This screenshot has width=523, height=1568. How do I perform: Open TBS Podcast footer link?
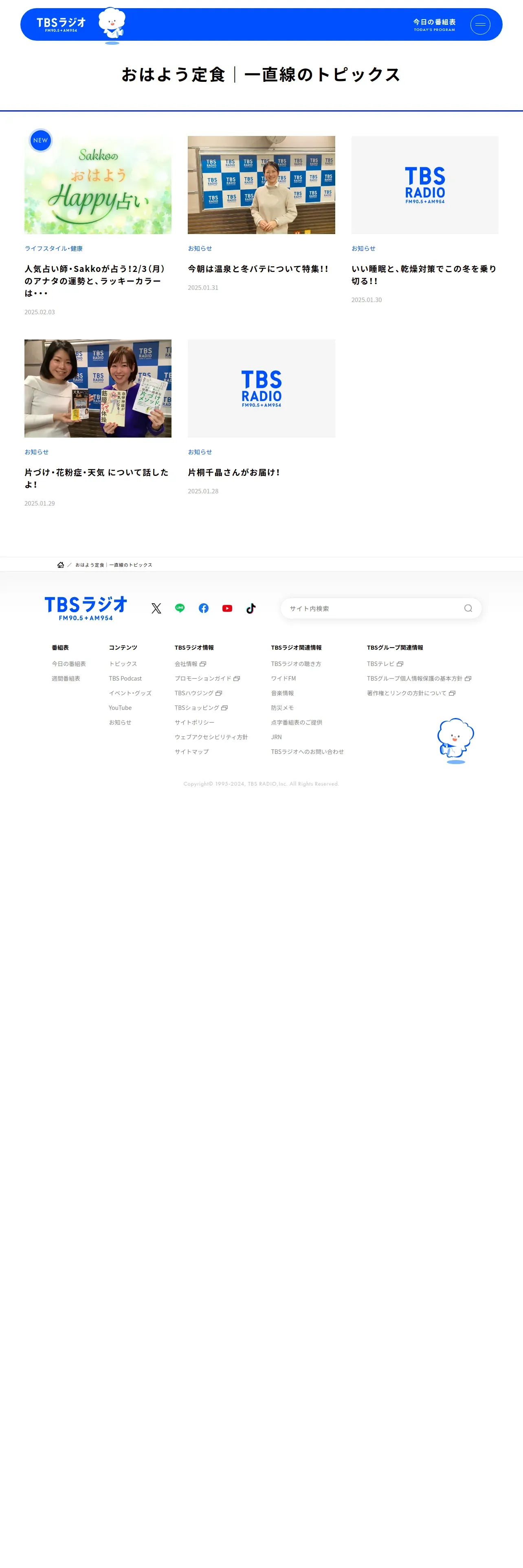point(125,678)
